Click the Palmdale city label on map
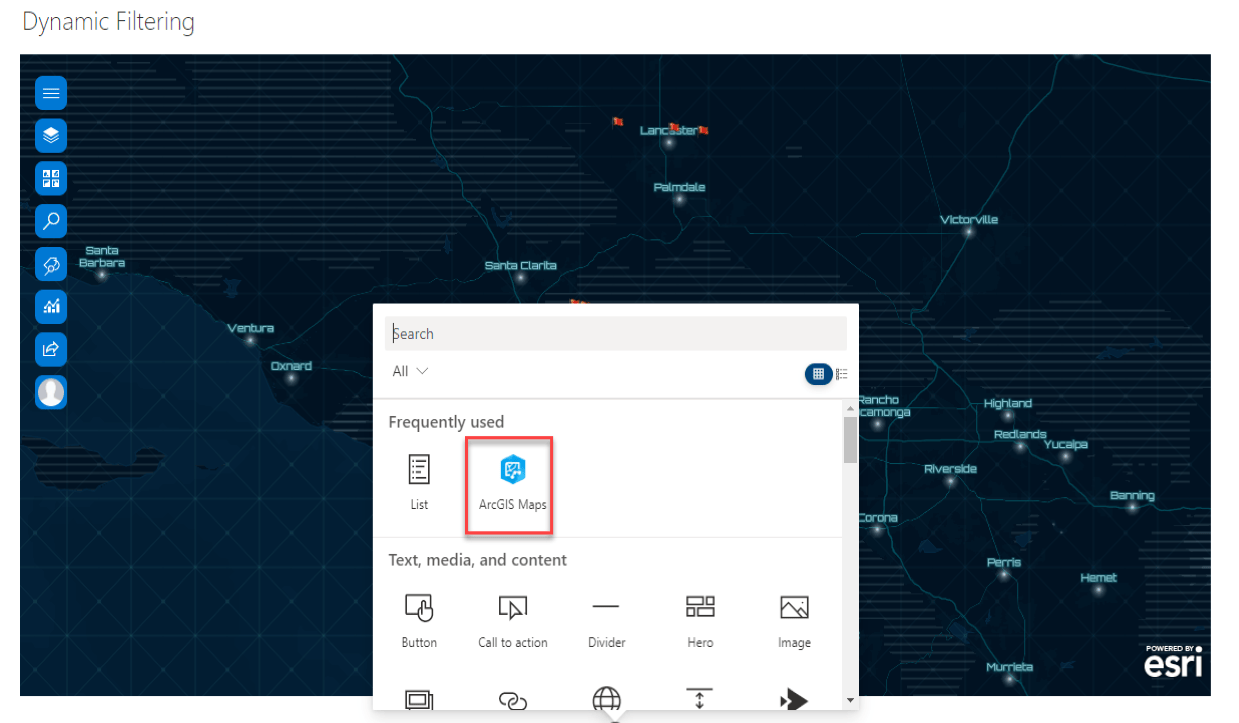Screen dimensions: 1239x723 click(680, 187)
